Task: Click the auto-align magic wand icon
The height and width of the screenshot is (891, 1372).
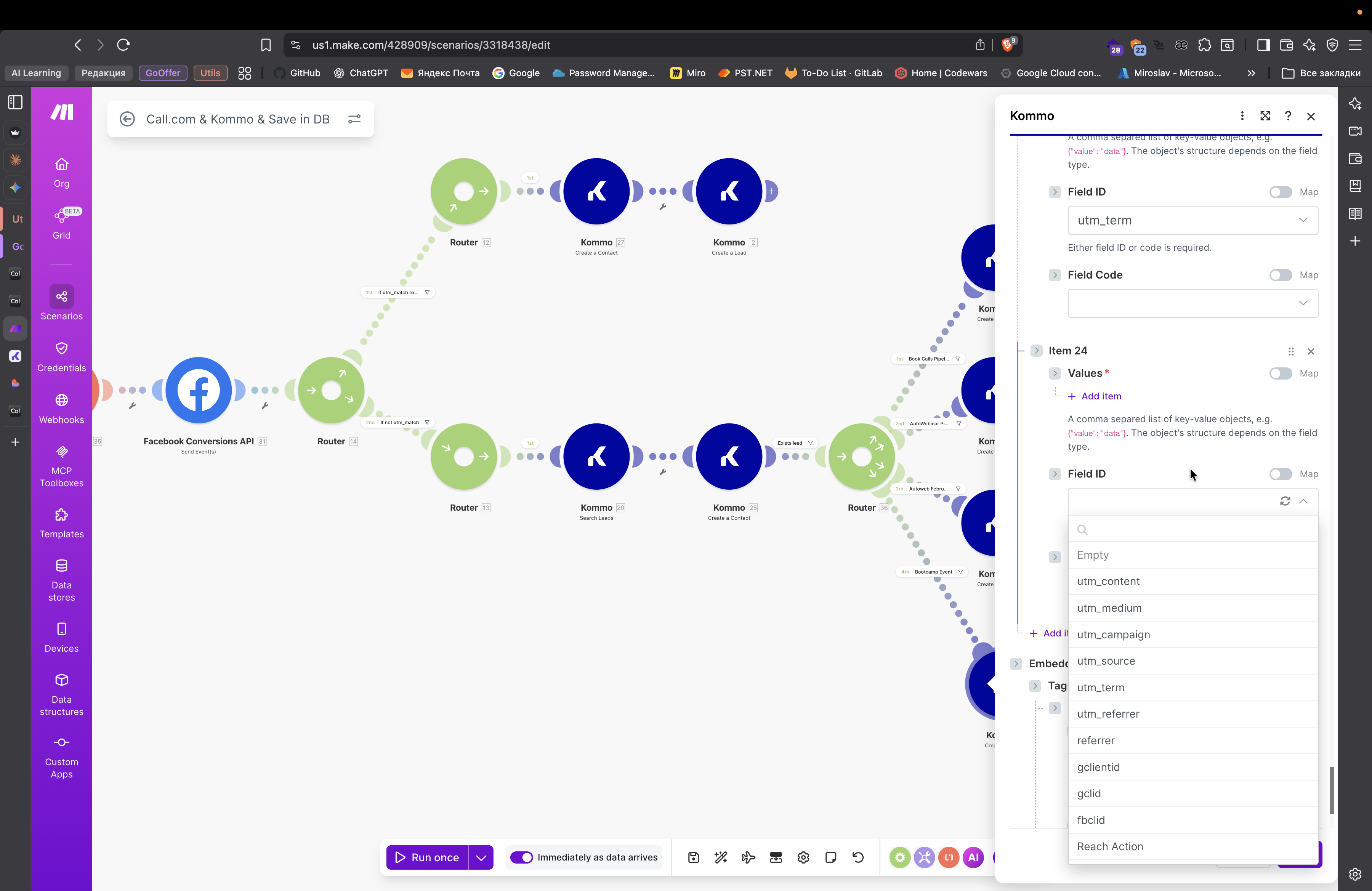Action: coord(721,857)
